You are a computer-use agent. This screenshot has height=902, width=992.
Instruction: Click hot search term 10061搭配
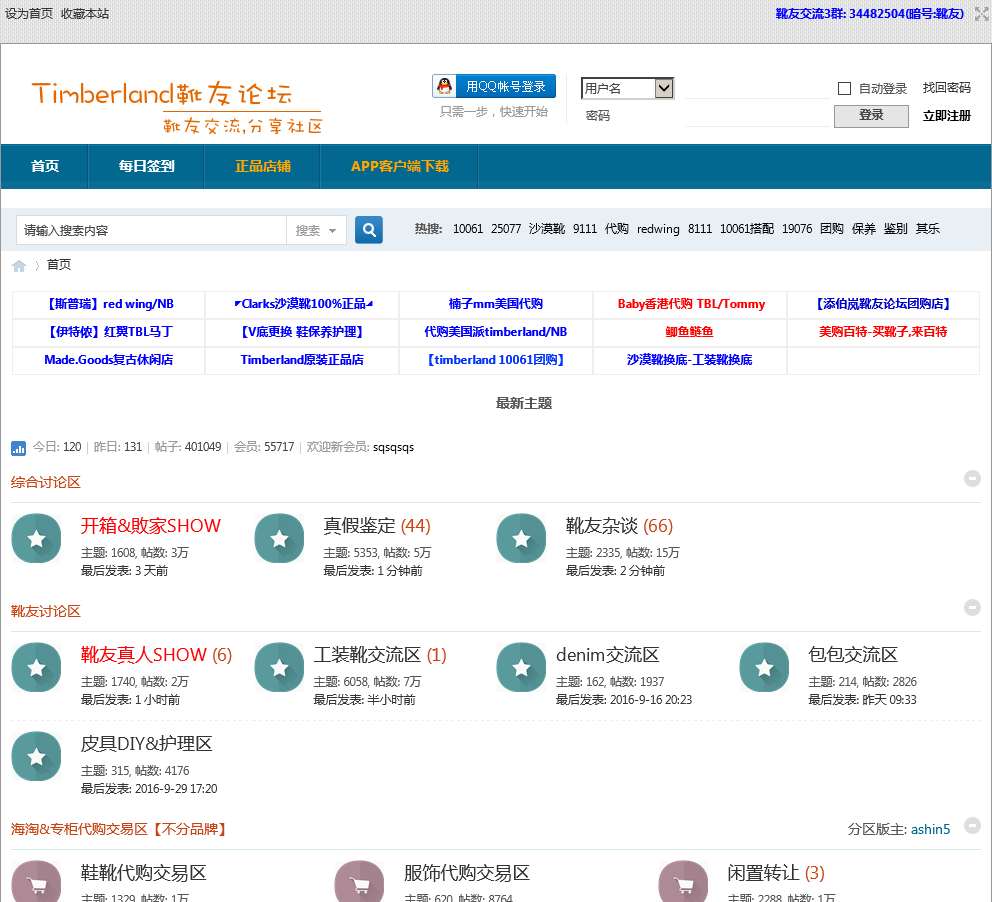747,229
